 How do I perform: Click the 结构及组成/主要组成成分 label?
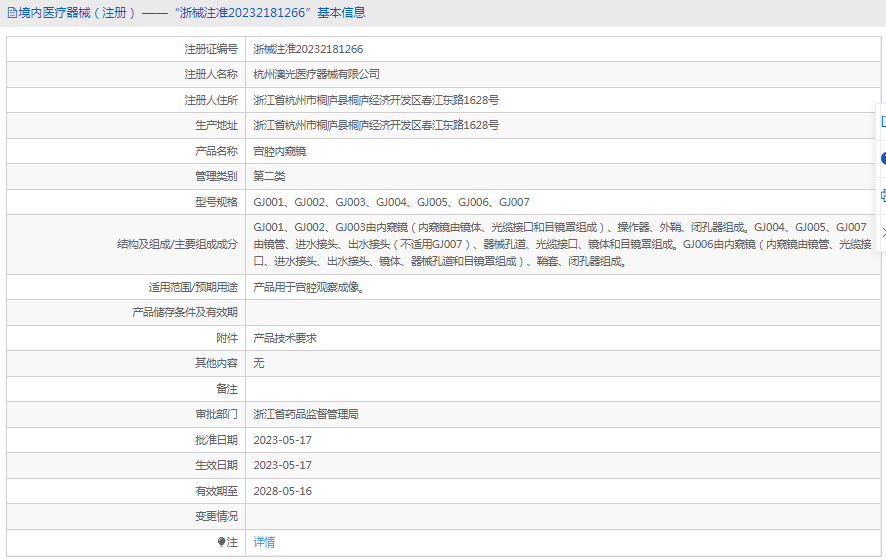177,244
